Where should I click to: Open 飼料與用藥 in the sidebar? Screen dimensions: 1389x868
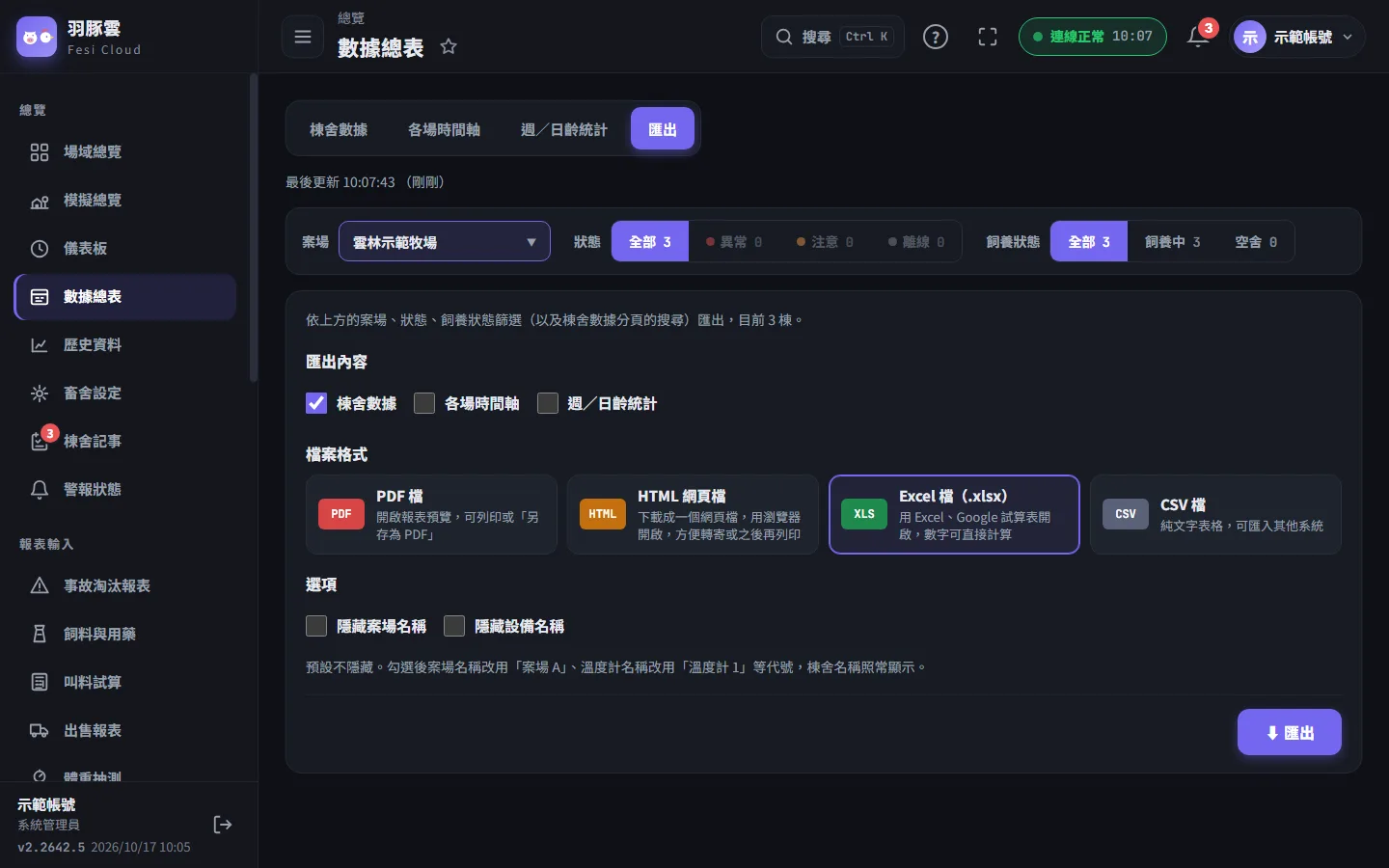click(125, 635)
